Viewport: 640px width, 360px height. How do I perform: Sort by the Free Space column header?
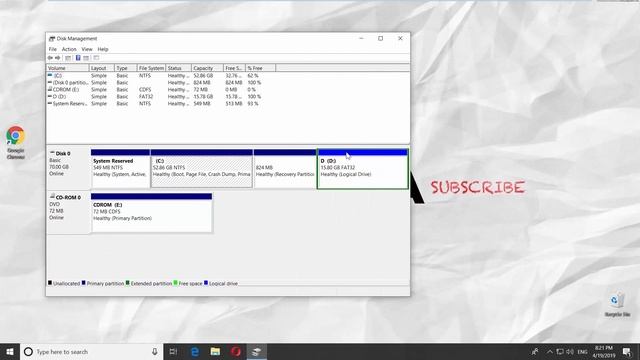[234, 68]
